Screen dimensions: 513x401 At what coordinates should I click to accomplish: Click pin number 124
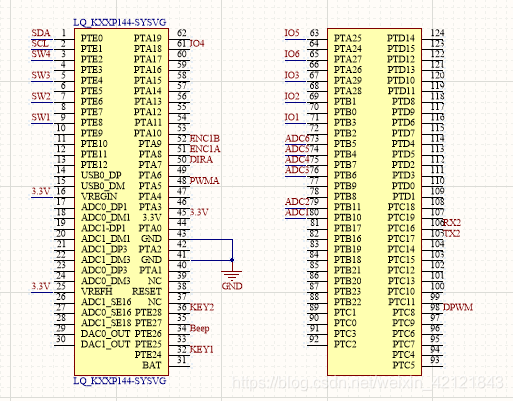coord(437,33)
